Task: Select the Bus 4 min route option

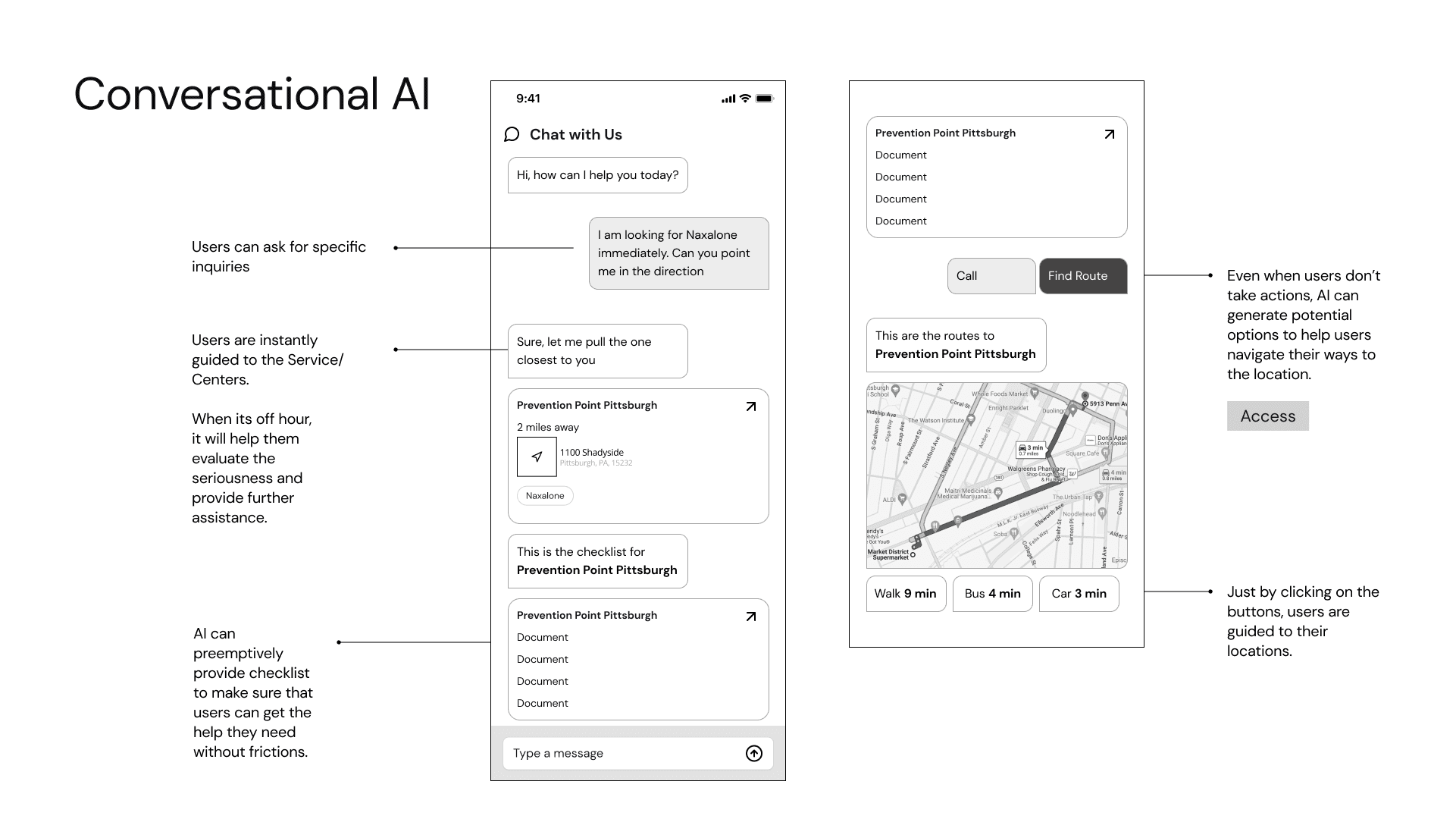Action: (992, 594)
